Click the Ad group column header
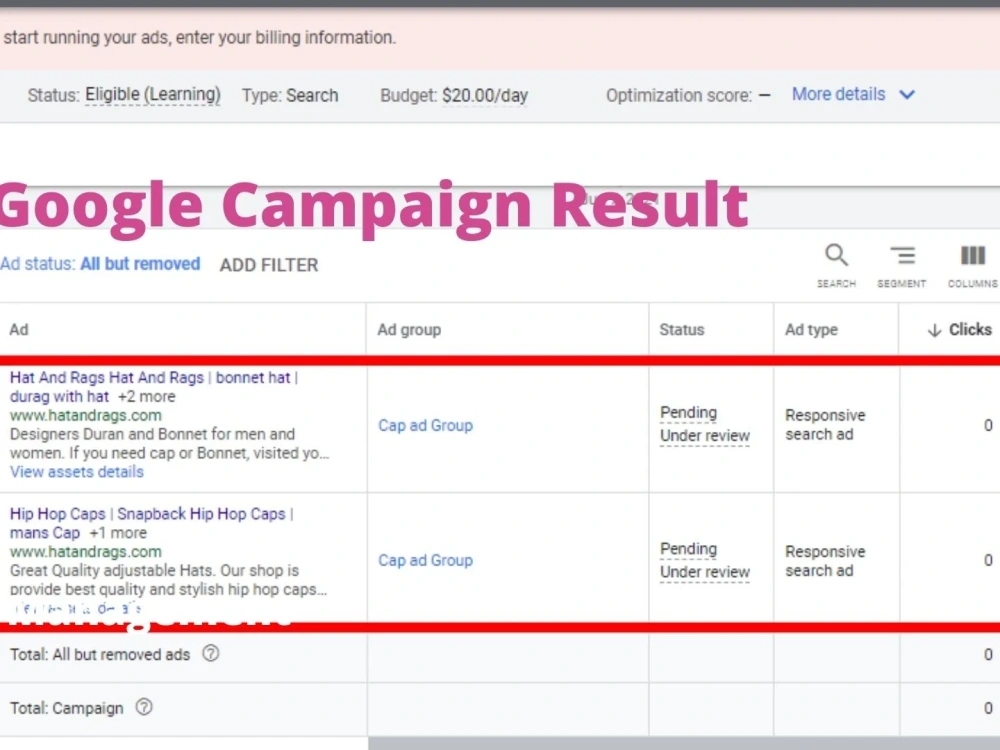This screenshot has width=1000, height=750. tap(409, 330)
